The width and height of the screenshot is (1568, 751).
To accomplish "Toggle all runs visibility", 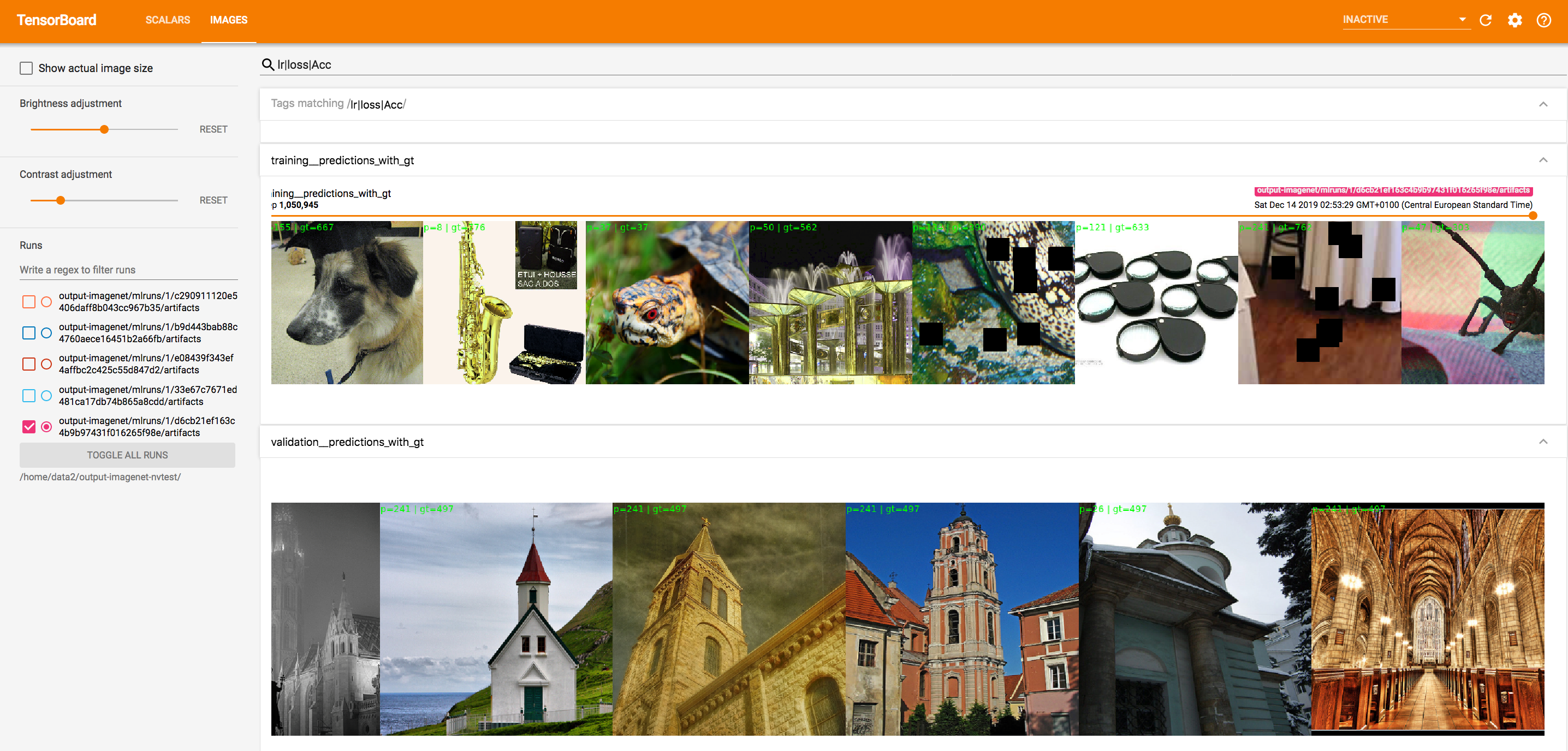I will (x=127, y=454).
